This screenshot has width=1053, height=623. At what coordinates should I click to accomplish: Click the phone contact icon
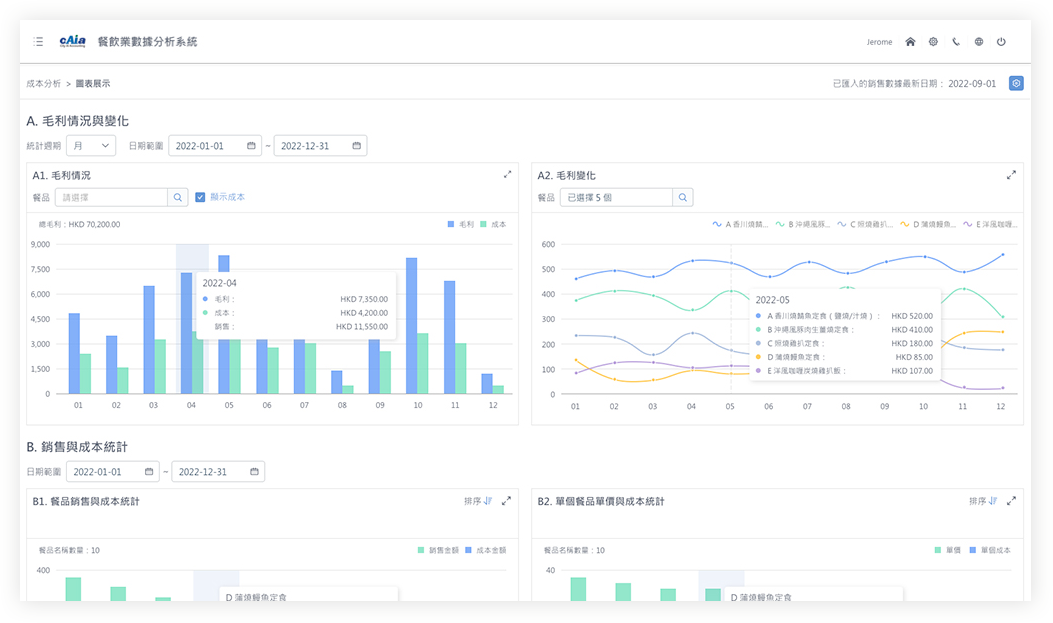956,42
